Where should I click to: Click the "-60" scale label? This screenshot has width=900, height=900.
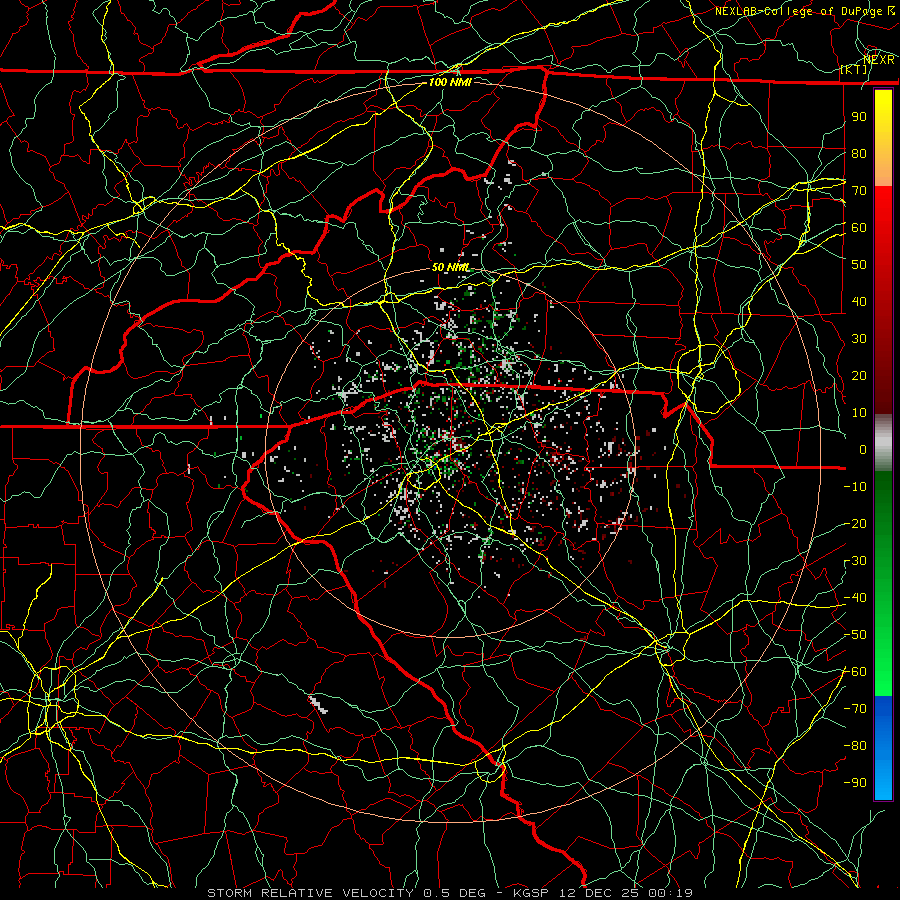(855, 672)
